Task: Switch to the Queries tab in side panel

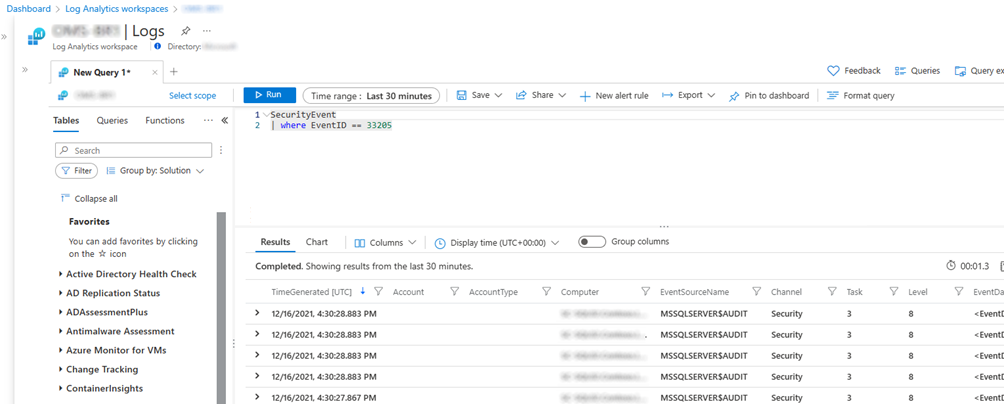Action: click(112, 120)
